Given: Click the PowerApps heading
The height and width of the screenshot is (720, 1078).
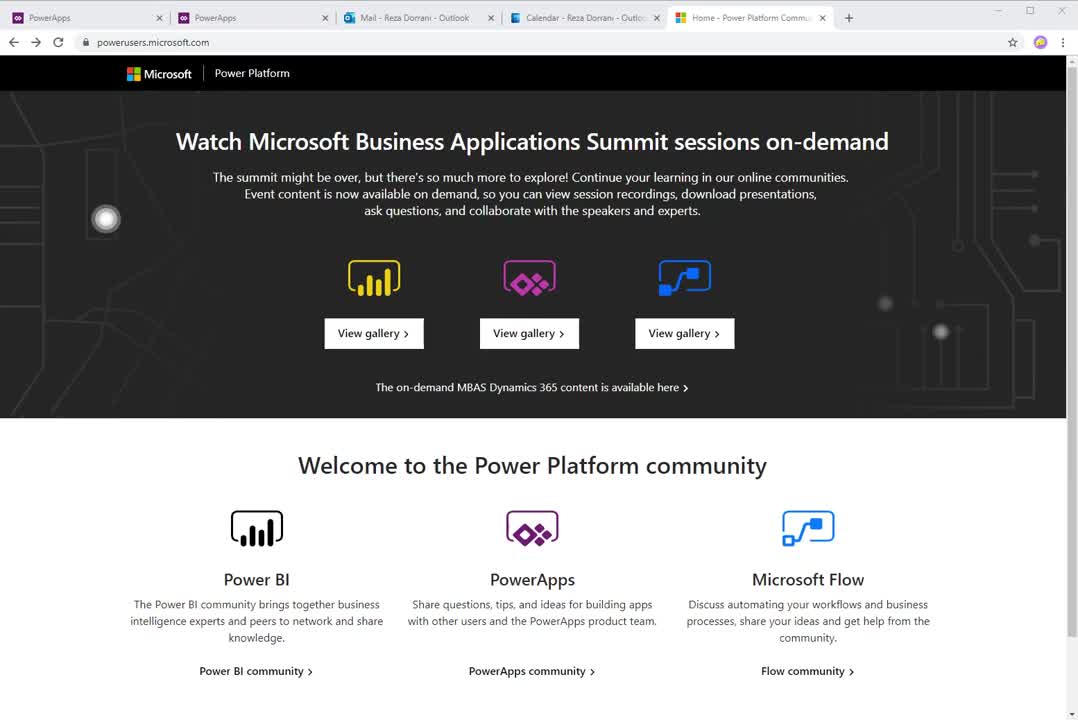Looking at the screenshot, I should coord(532,580).
